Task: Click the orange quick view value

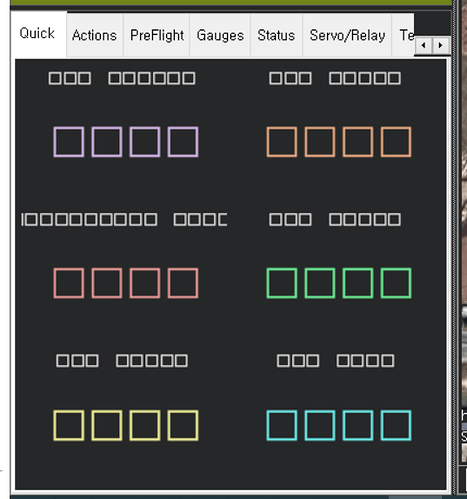Action: tap(339, 142)
